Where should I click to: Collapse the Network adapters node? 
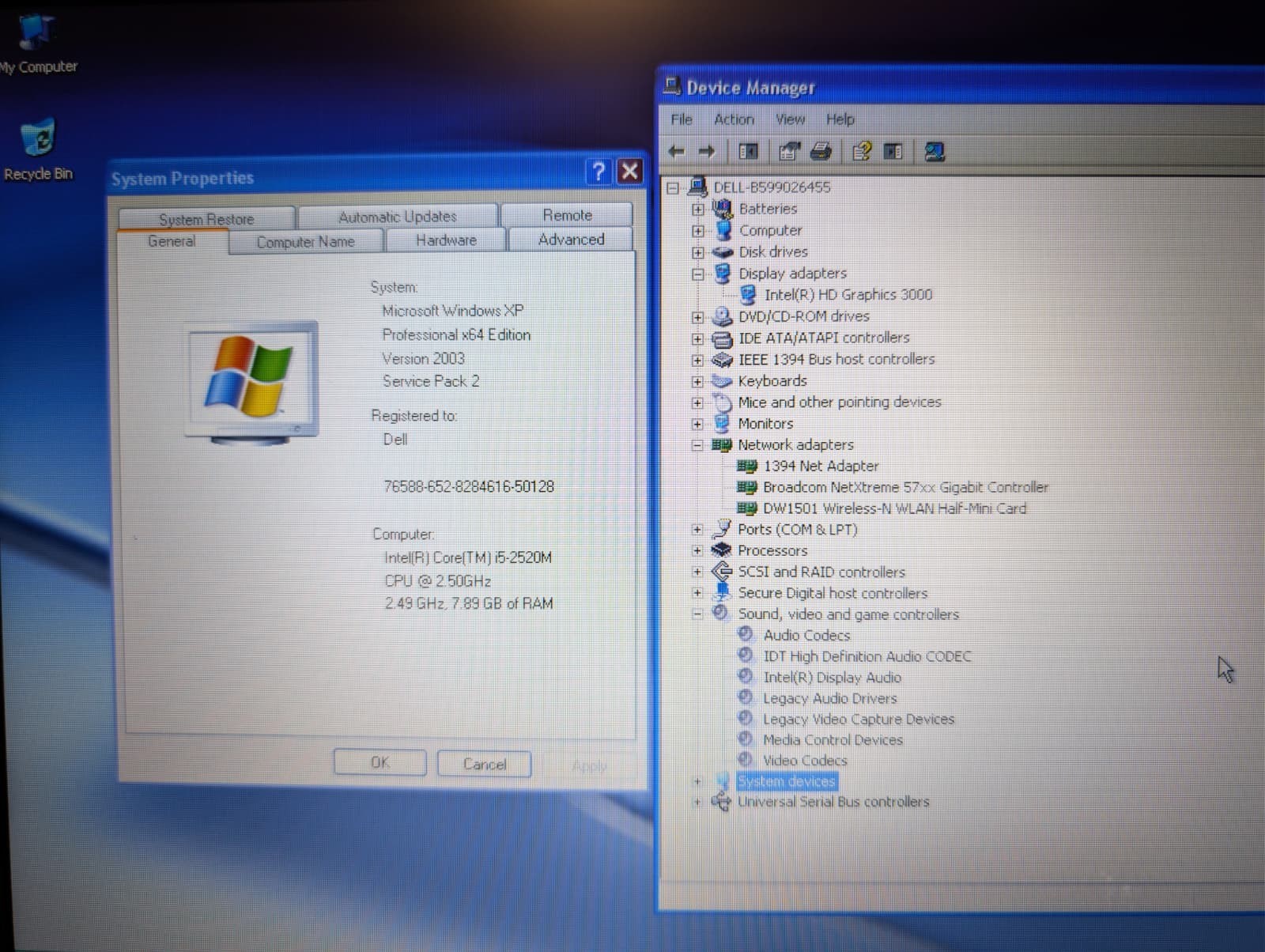(x=697, y=445)
